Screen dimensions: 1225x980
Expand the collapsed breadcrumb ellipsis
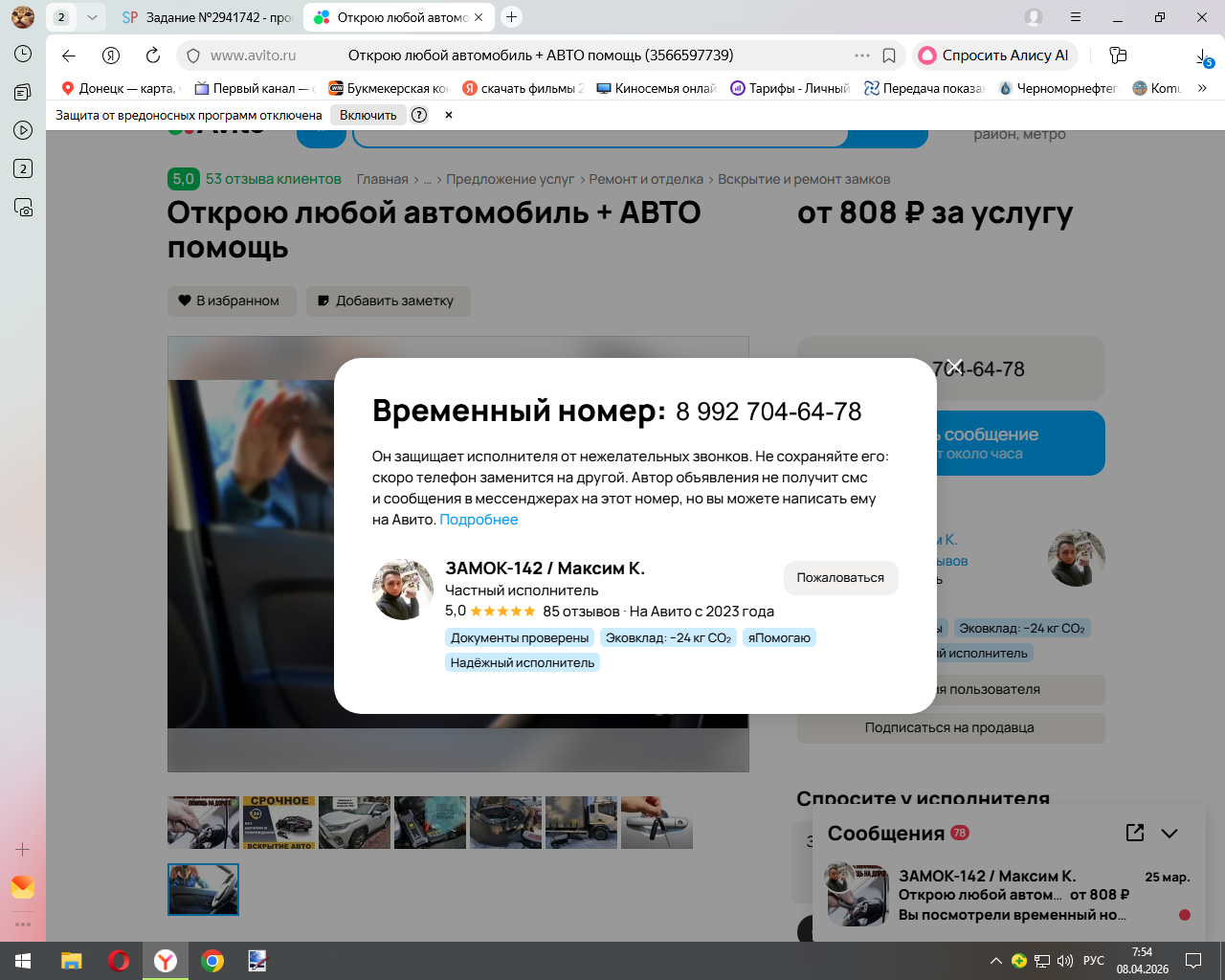tap(427, 179)
